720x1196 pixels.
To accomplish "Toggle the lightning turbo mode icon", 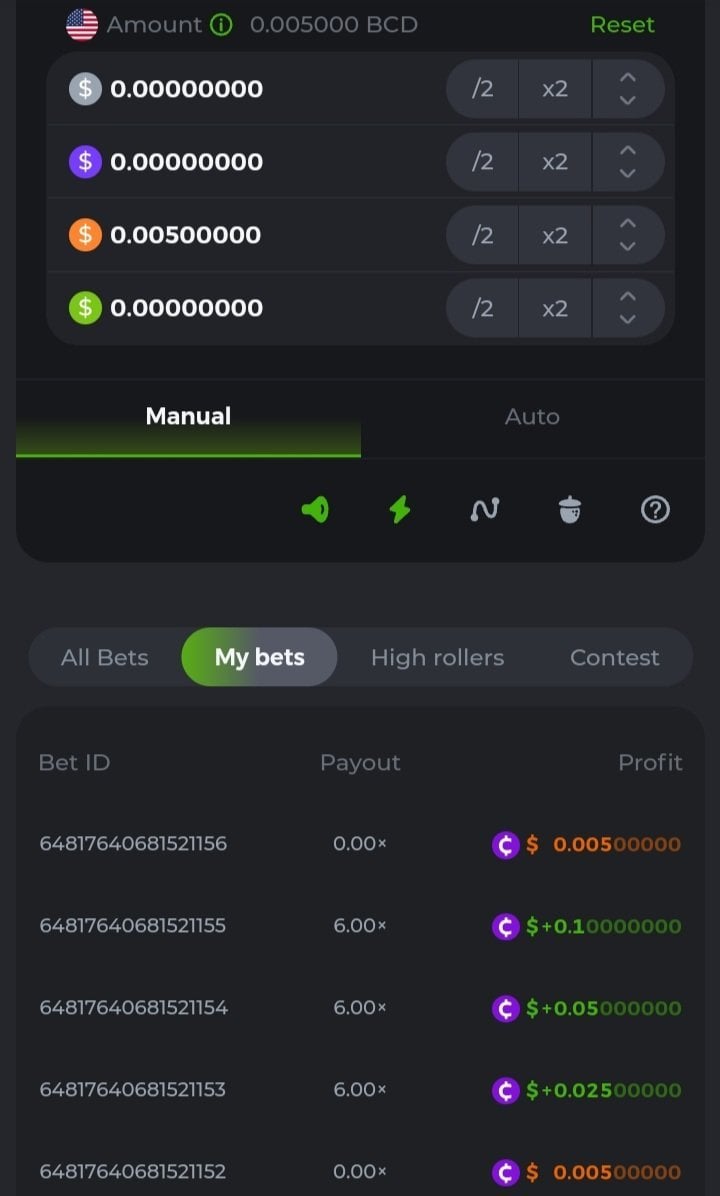I will tap(399, 510).
